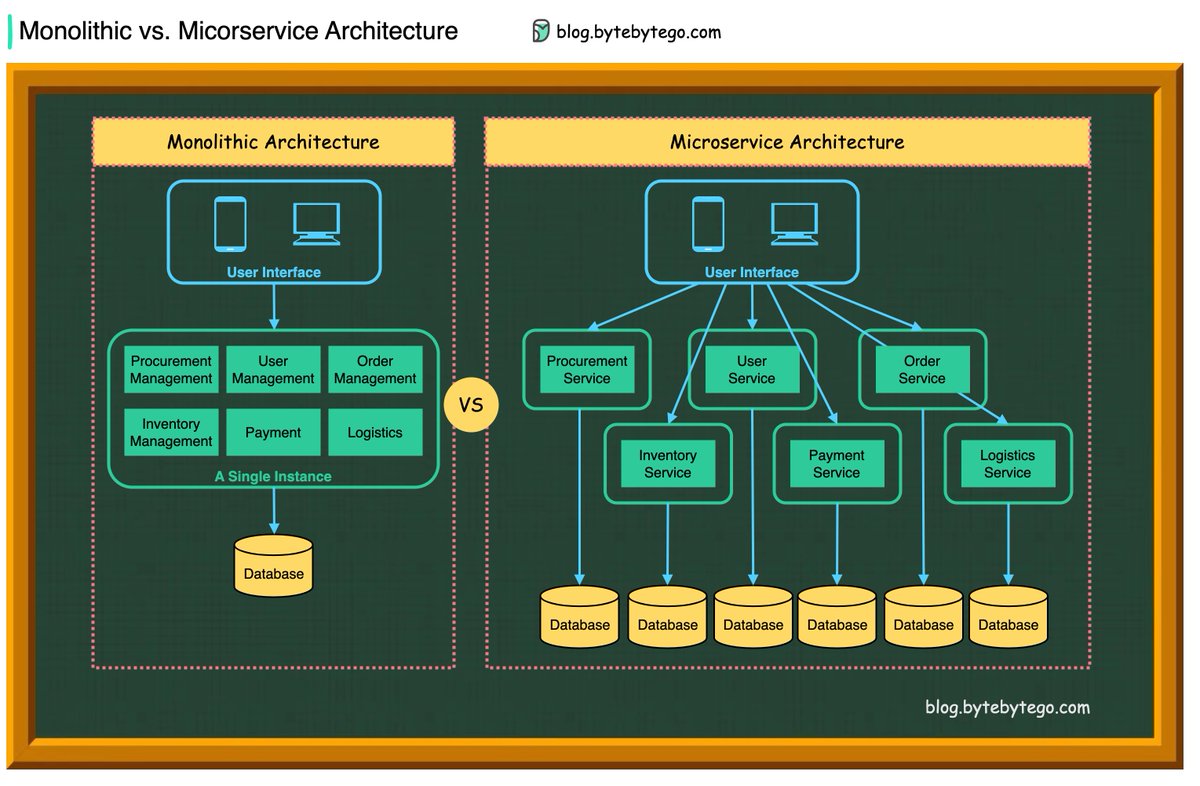Expand the Procurement Service node
Screen dimensions: 1200x786
586,369
